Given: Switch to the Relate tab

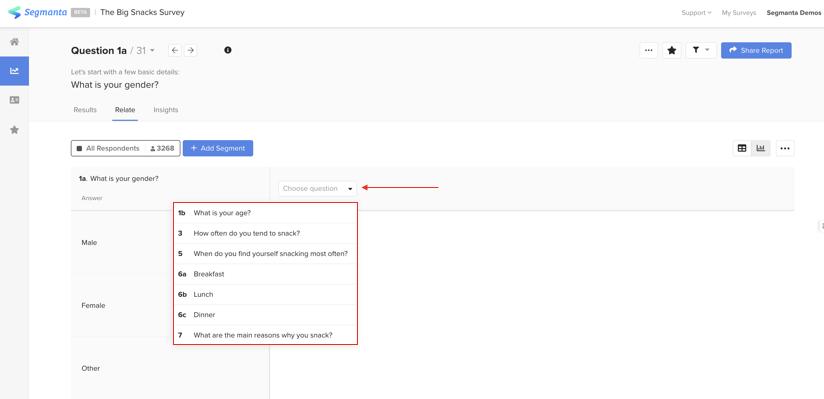Looking at the screenshot, I should pos(125,110).
